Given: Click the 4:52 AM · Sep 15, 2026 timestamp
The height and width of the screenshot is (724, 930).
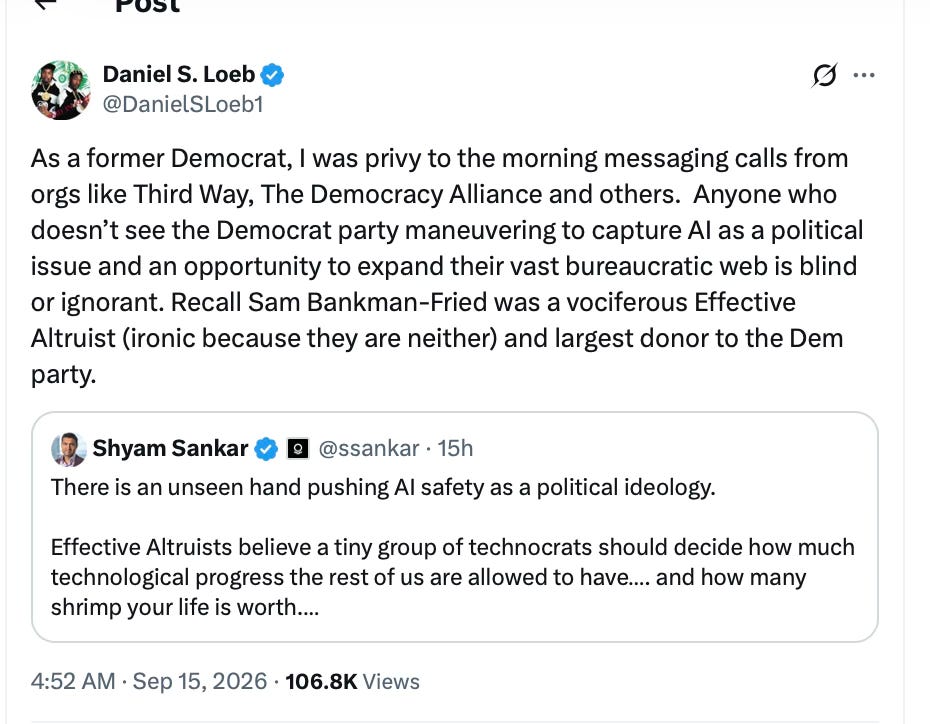Looking at the screenshot, I should click(x=149, y=681).
